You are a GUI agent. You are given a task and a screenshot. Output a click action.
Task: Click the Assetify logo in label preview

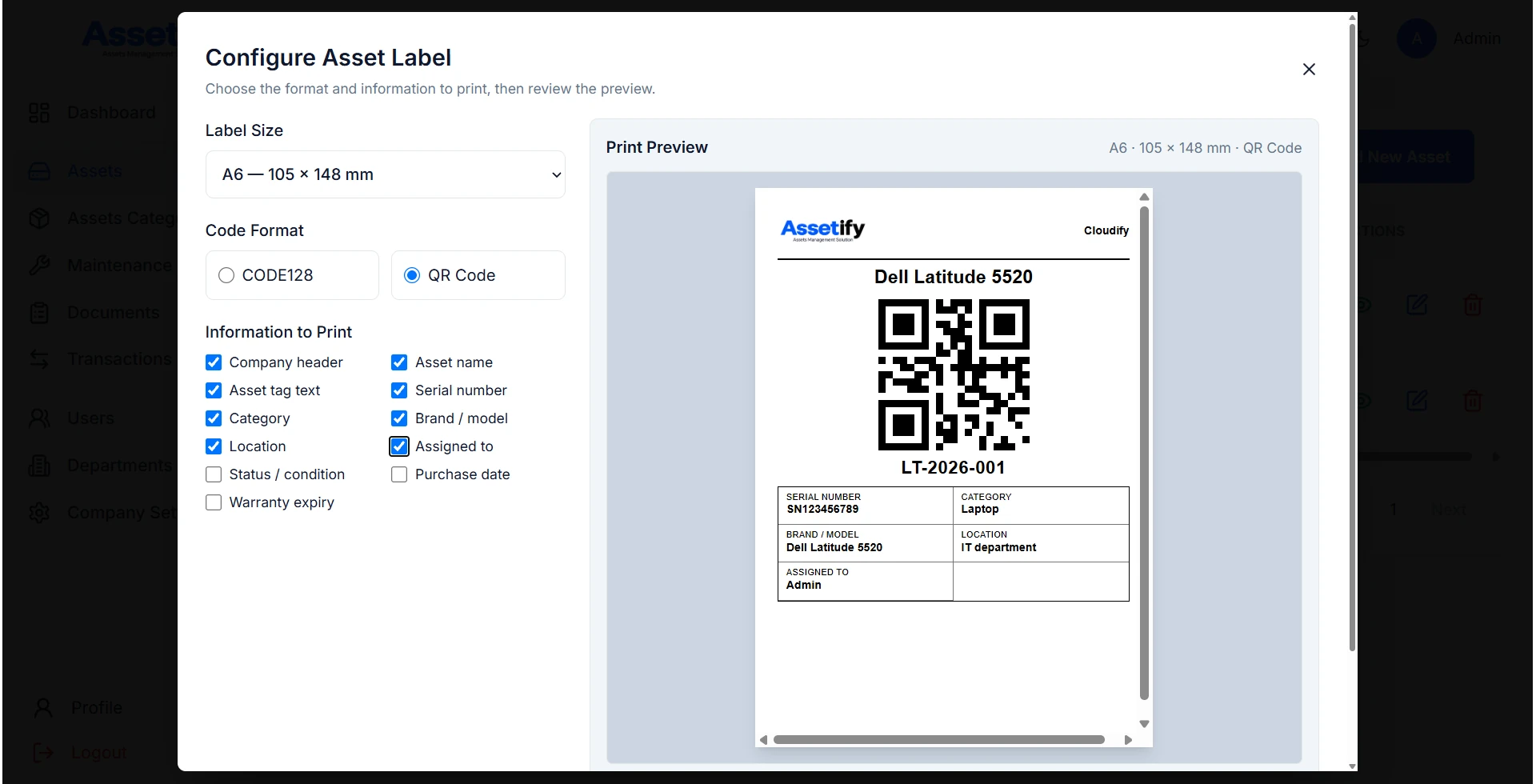[x=822, y=230]
